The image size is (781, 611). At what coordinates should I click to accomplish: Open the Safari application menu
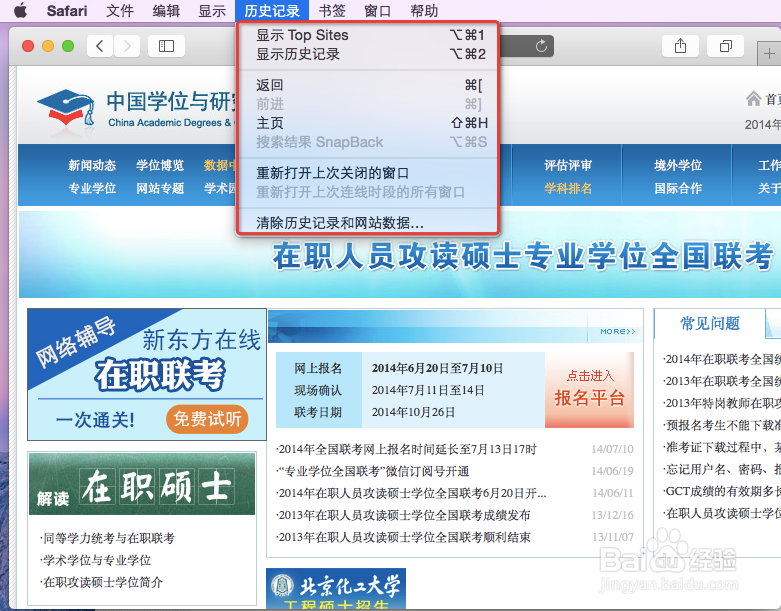coord(67,10)
